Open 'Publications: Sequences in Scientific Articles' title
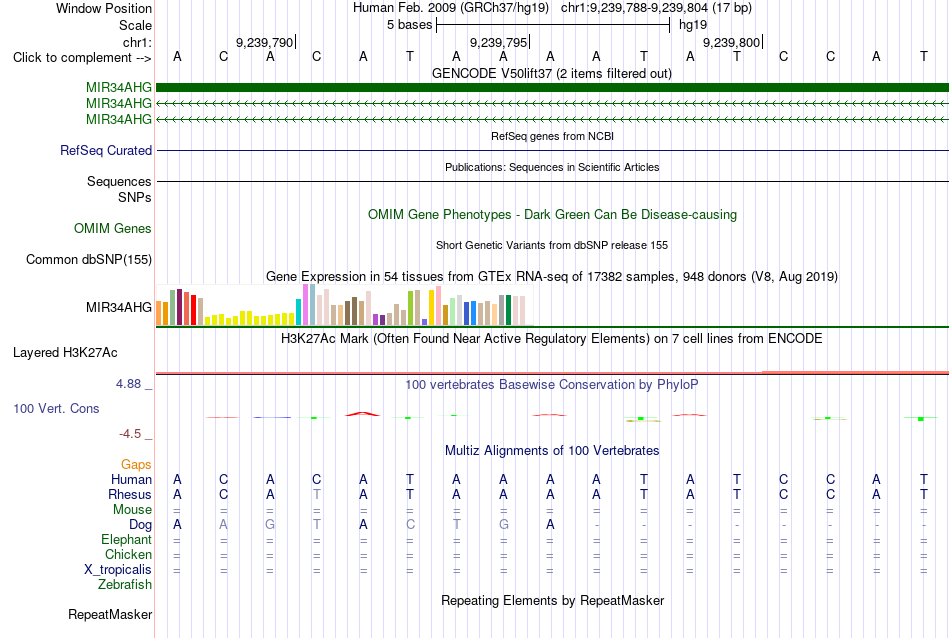 tap(552, 167)
